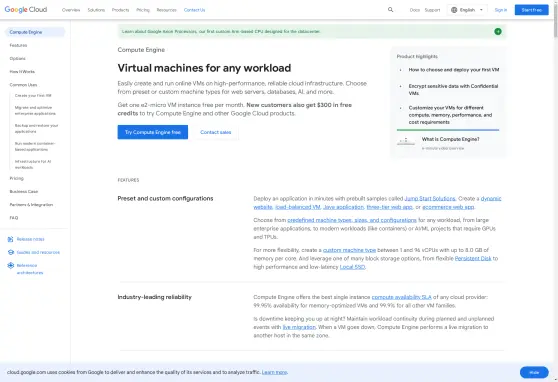Click the Docs link
Screen dimensions: 558x382
[x=415, y=10]
